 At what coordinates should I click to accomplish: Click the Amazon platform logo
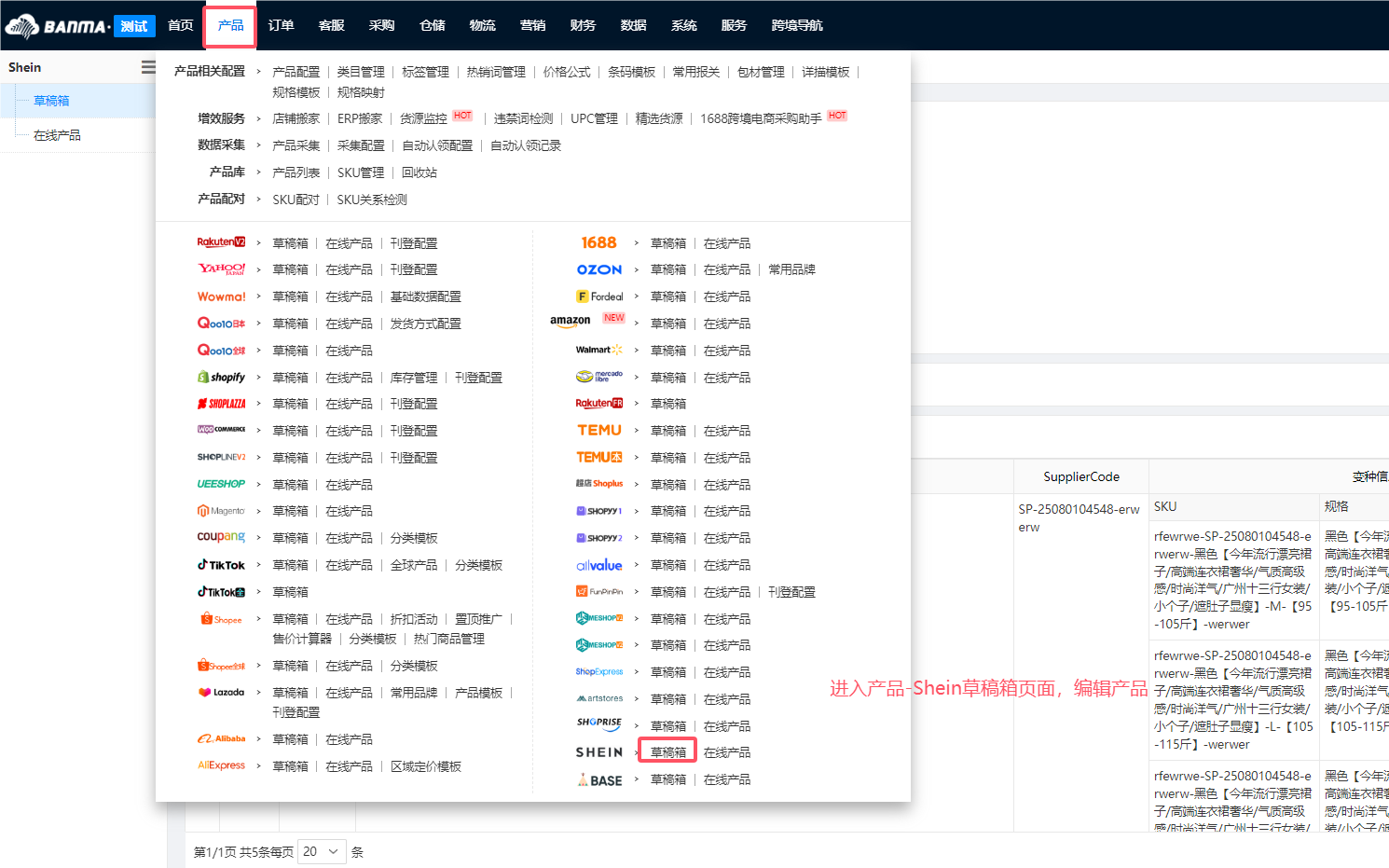pos(570,322)
